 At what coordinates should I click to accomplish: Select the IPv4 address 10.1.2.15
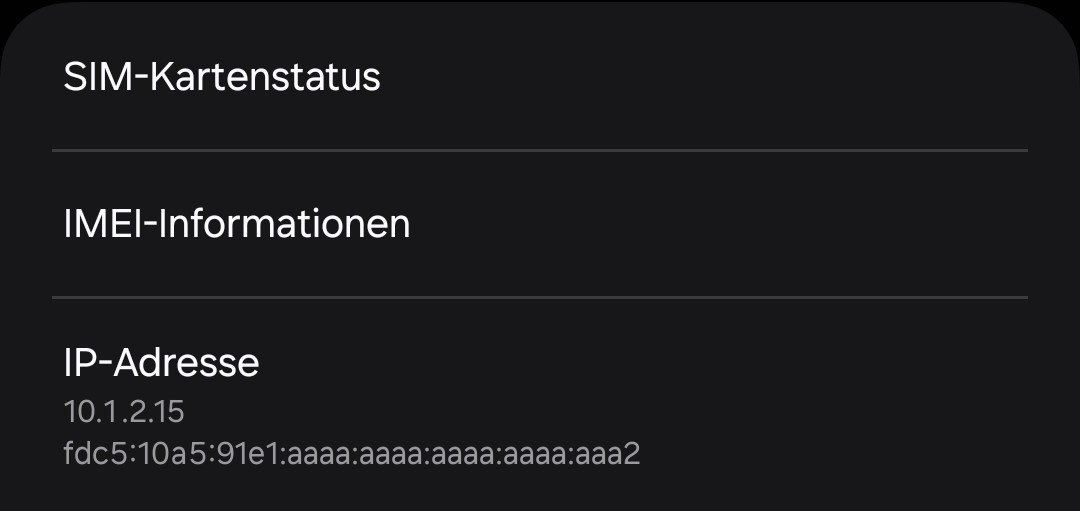124,411
